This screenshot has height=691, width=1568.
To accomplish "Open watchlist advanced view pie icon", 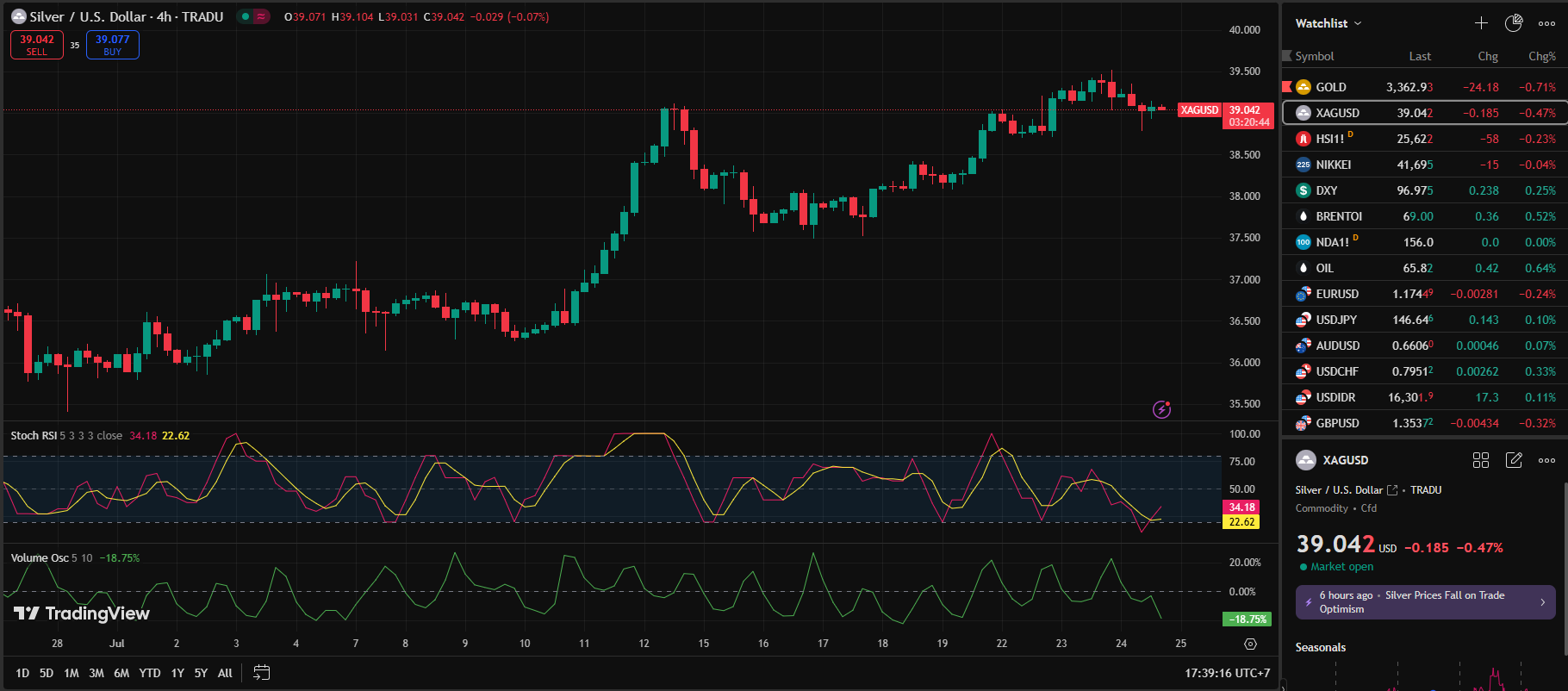I will 1513,23.
